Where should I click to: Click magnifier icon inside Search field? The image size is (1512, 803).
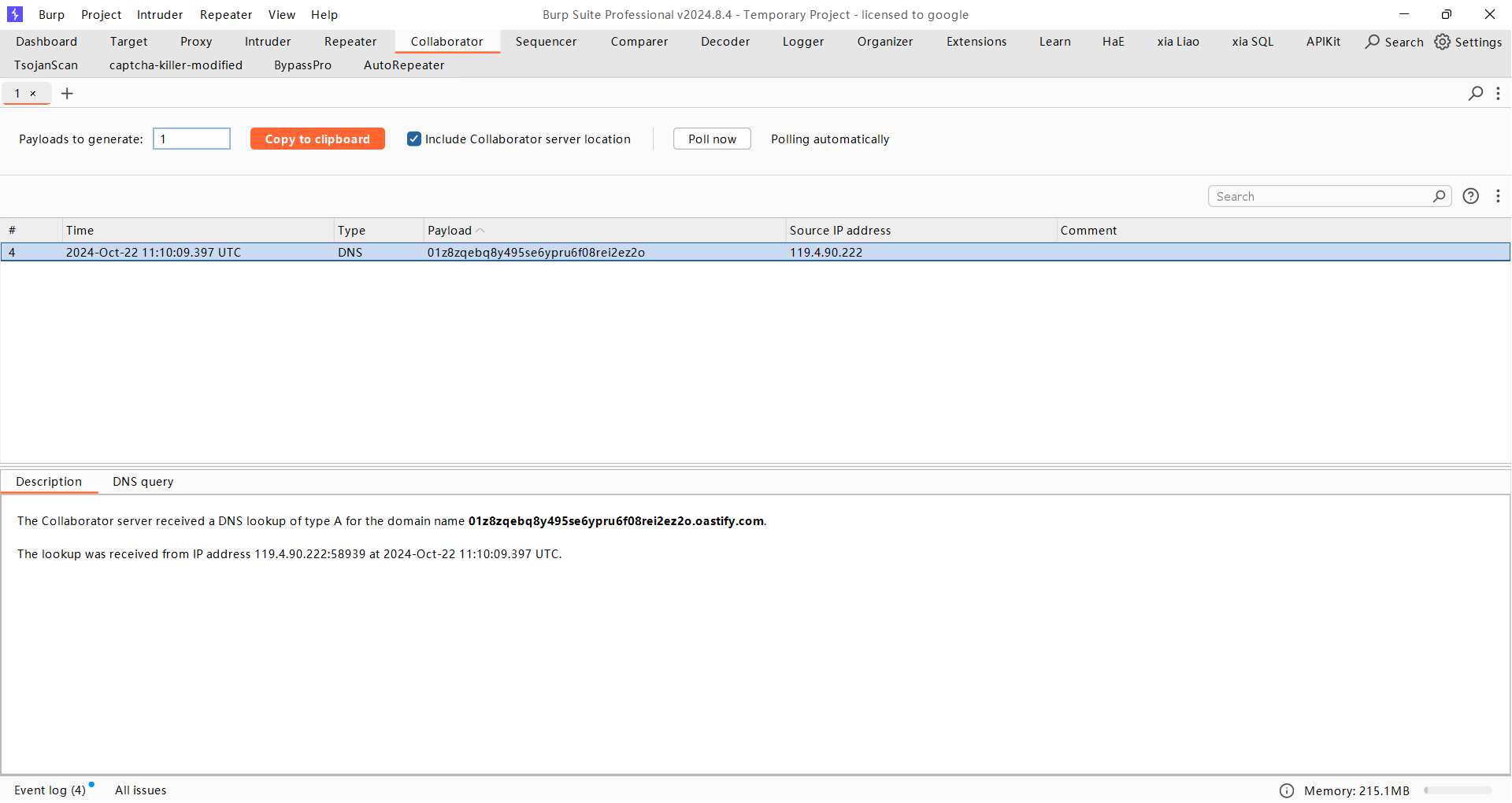[1439, 196]
